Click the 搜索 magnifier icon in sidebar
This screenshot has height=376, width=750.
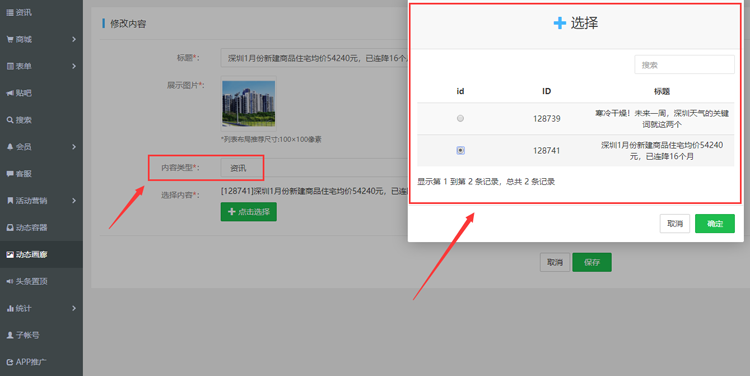(x=10, y=120)
